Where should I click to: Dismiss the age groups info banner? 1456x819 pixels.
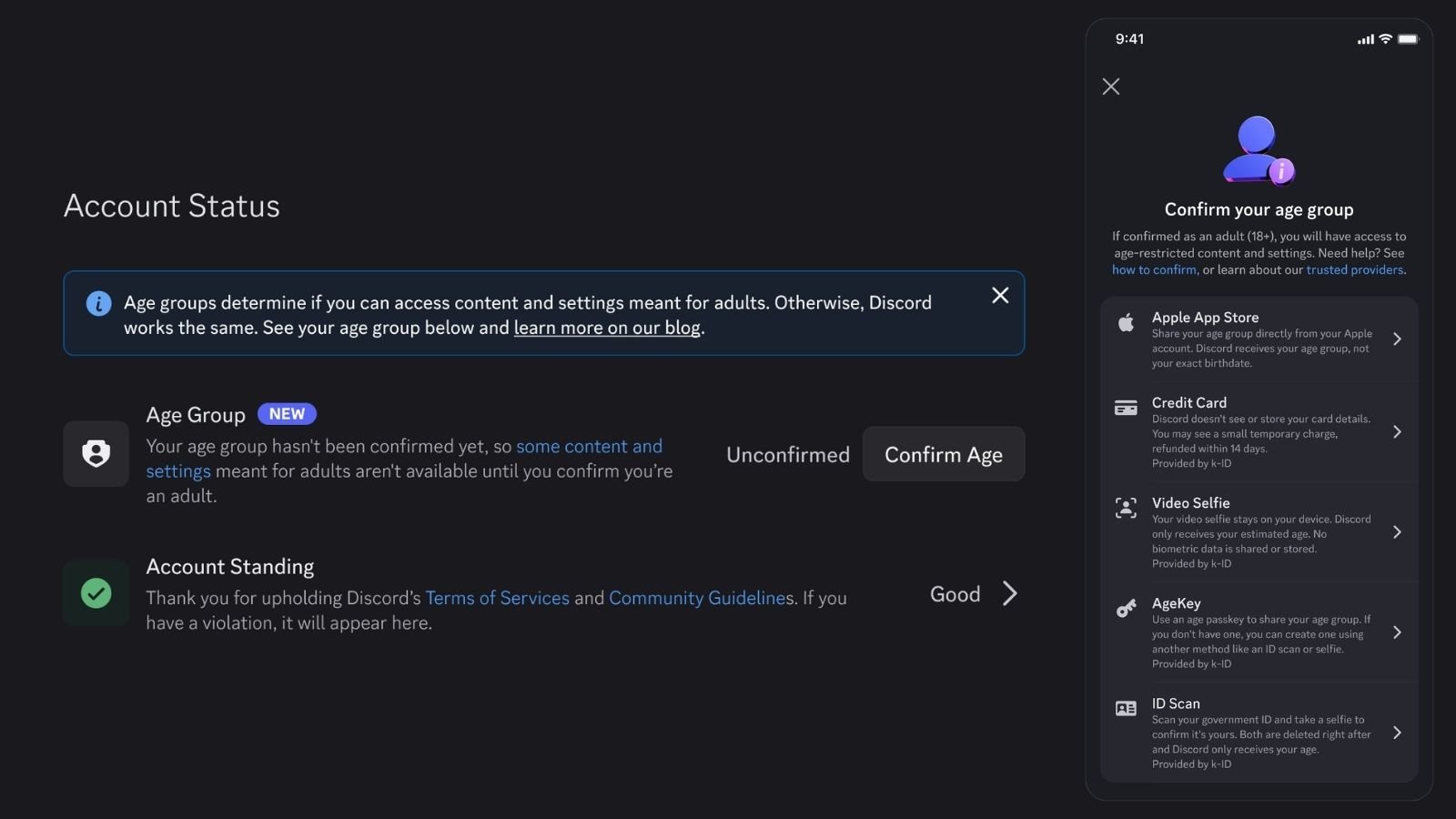[x=1000, y=295]
